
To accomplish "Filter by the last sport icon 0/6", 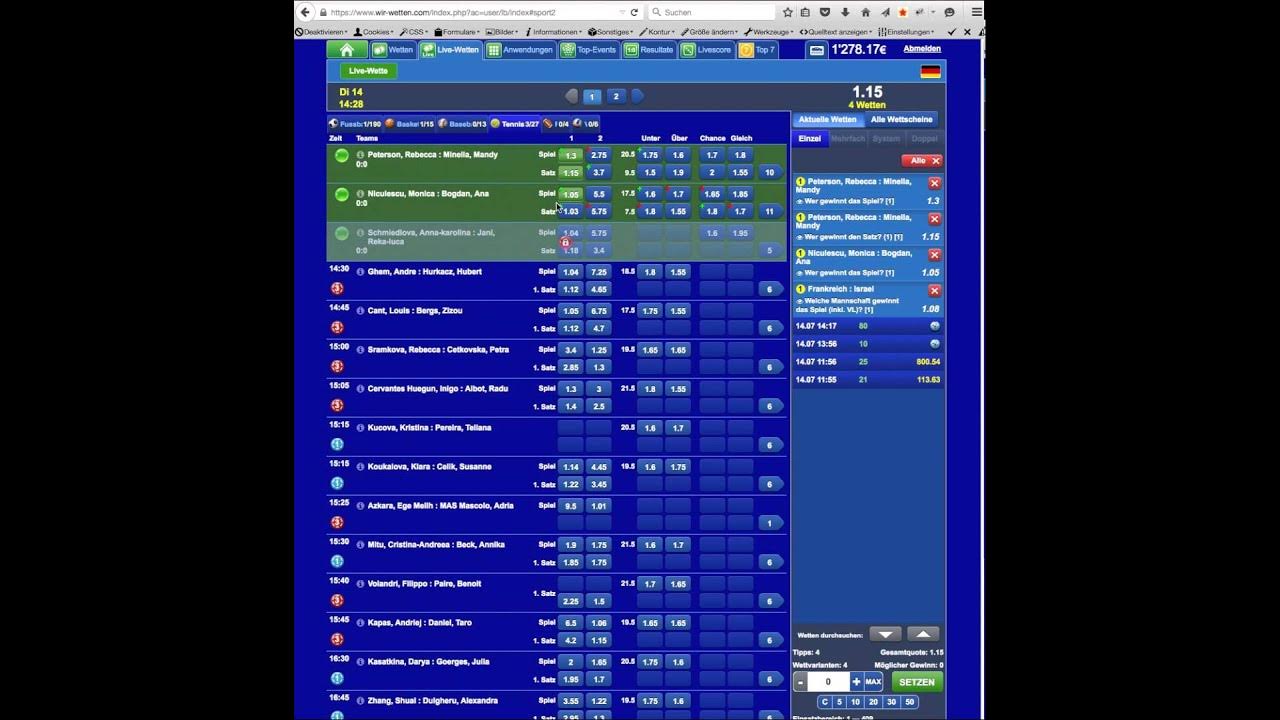I will point(586,124).
